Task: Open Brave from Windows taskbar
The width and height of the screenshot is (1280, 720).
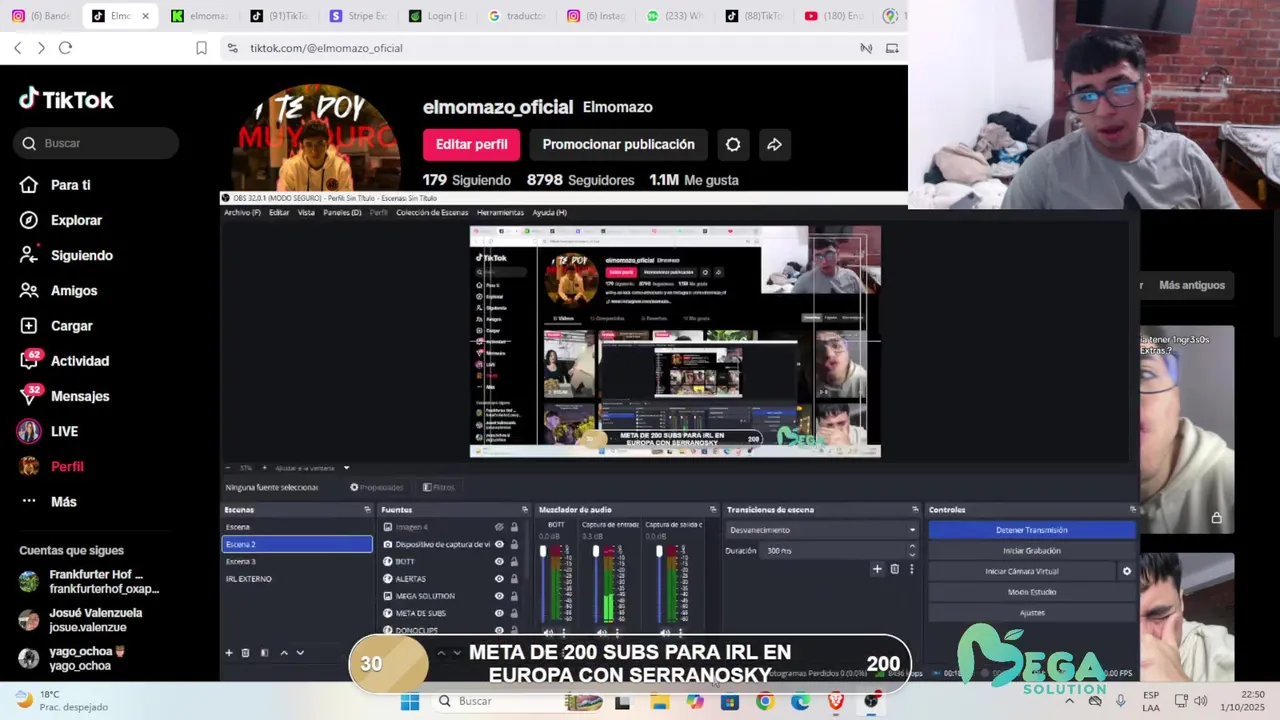Action: coord(836,701)
